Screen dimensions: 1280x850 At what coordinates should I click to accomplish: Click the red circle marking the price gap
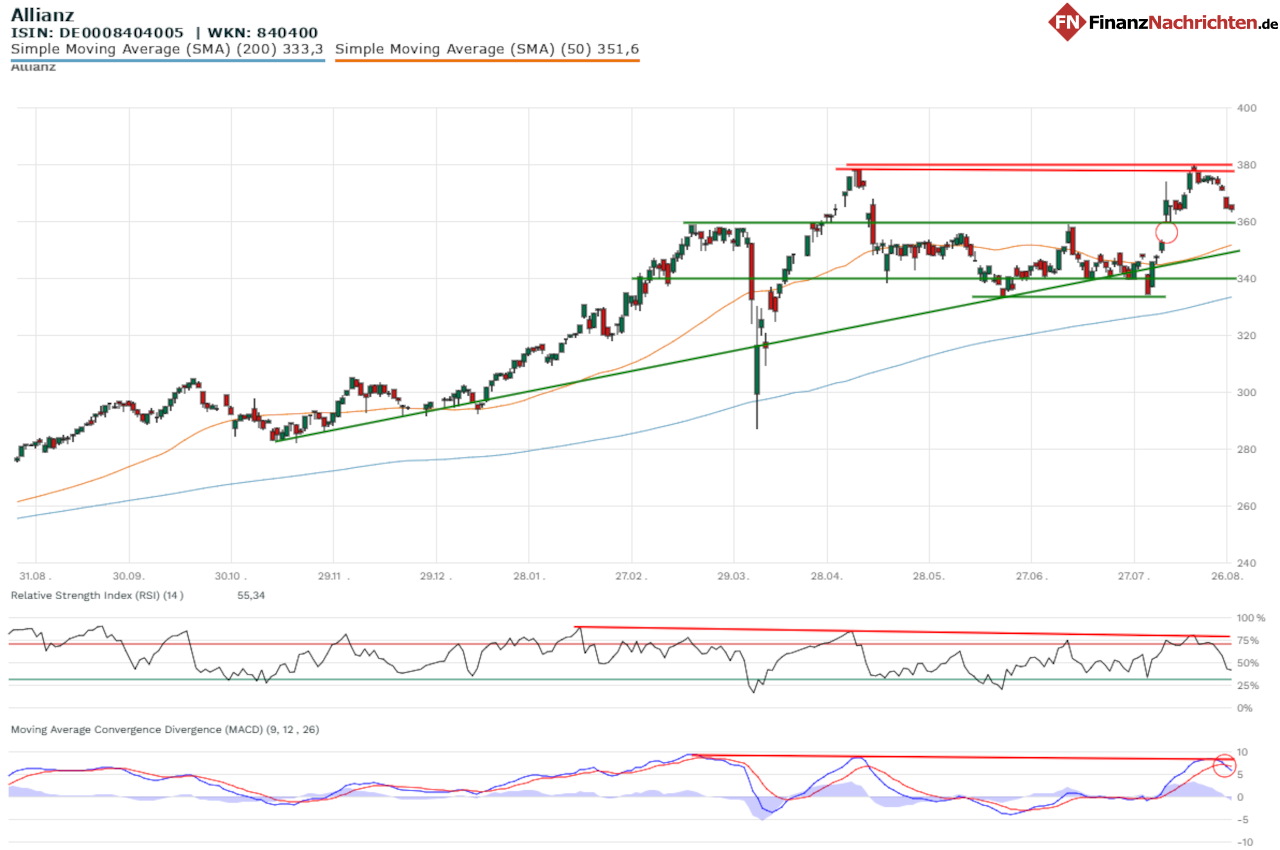(x=1167, y=233)
